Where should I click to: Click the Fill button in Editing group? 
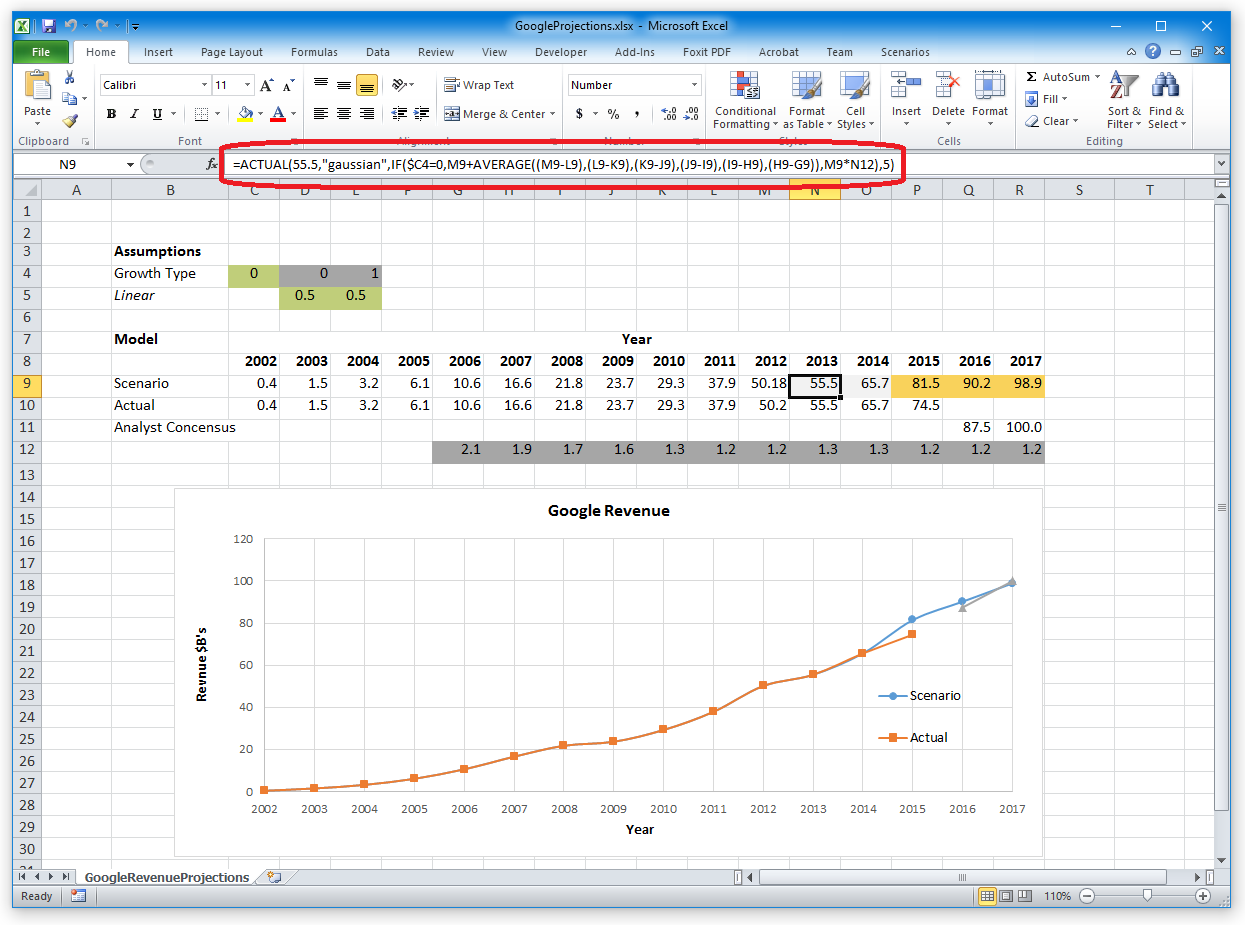pyautogui.click(x=1047, y=99)
